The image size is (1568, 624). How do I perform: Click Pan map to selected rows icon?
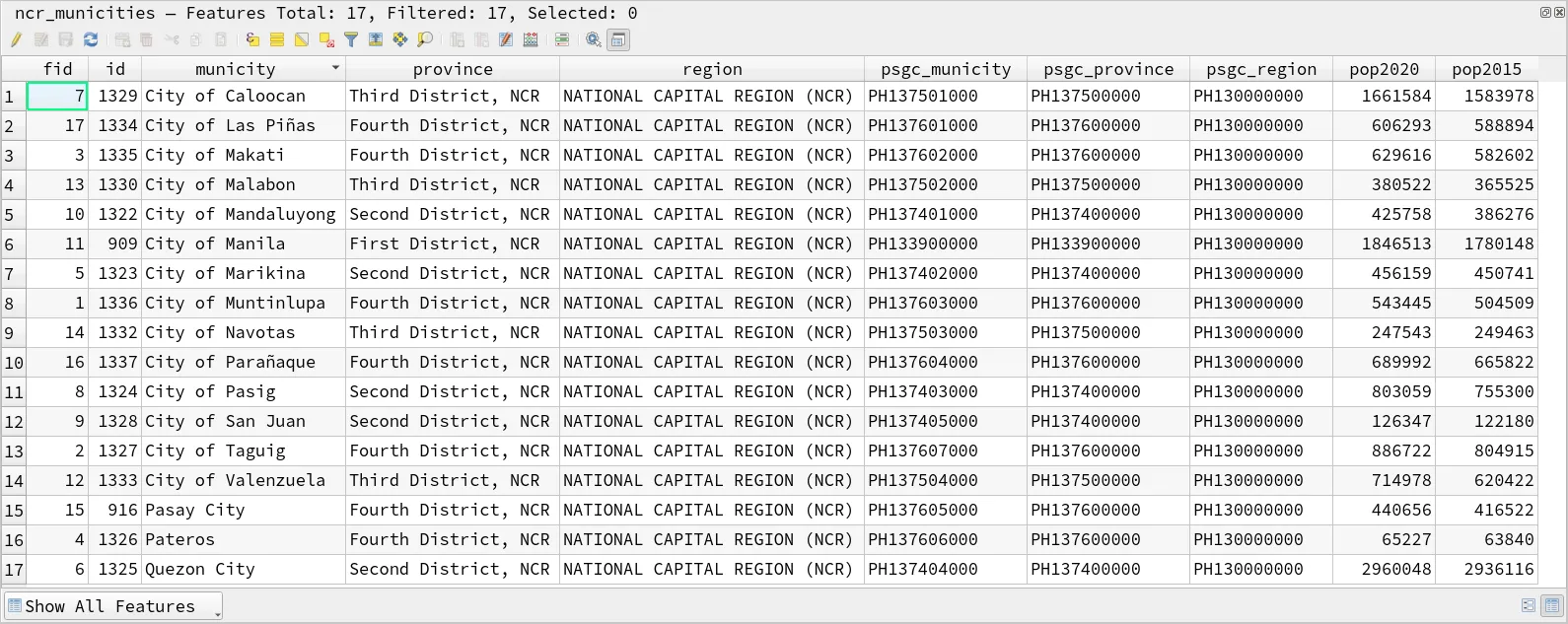tap(399, 39)
